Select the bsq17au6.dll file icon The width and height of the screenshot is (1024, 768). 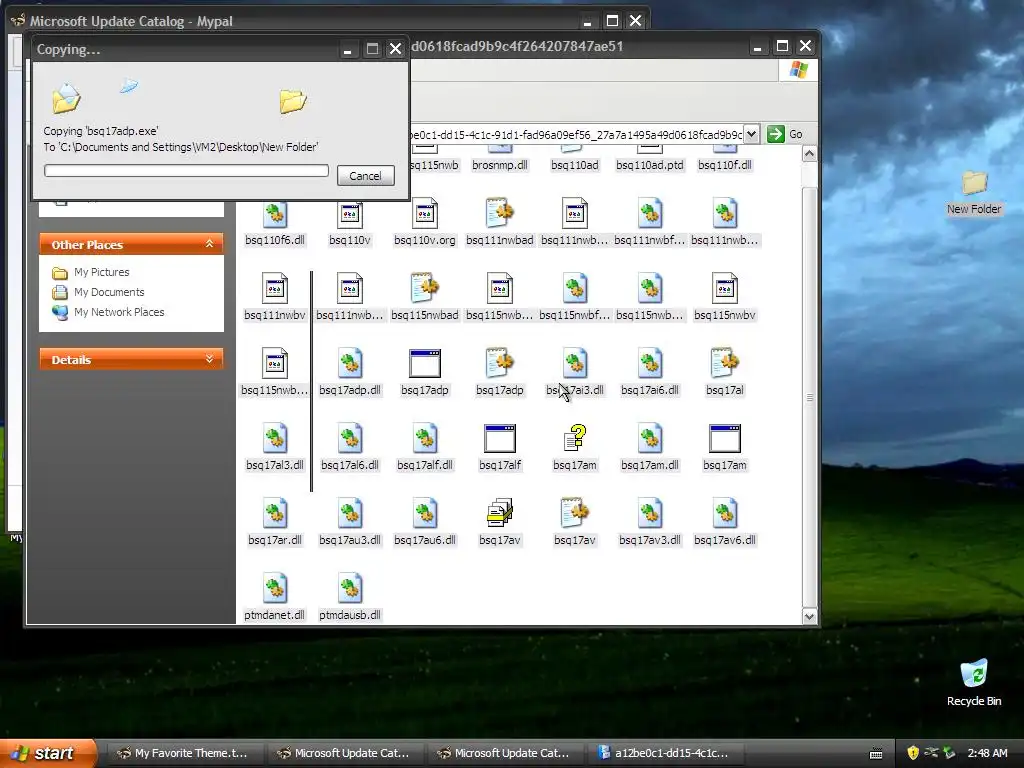pyautogui.click(x=424, y=514)
